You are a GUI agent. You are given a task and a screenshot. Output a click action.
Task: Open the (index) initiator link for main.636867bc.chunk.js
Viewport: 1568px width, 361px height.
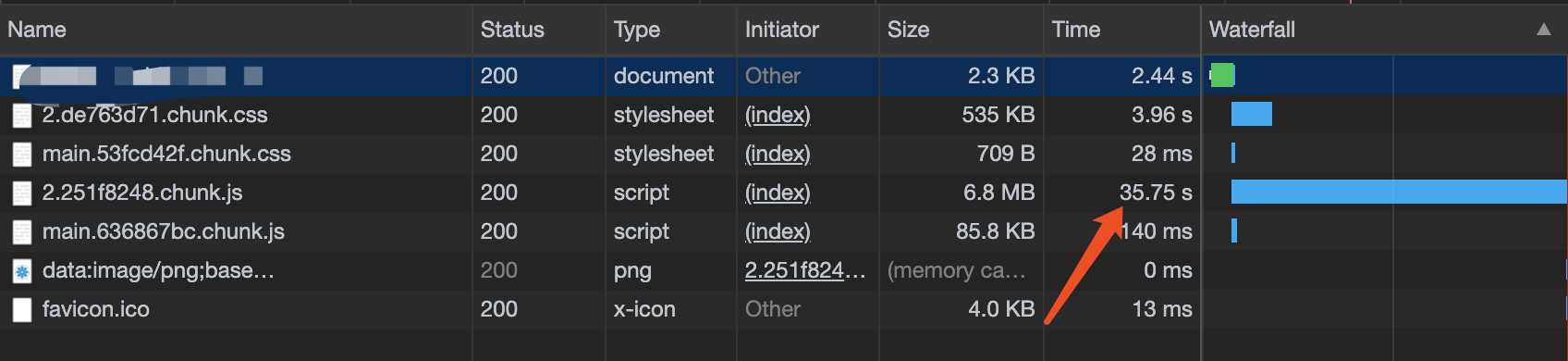(x=778, y=231)
